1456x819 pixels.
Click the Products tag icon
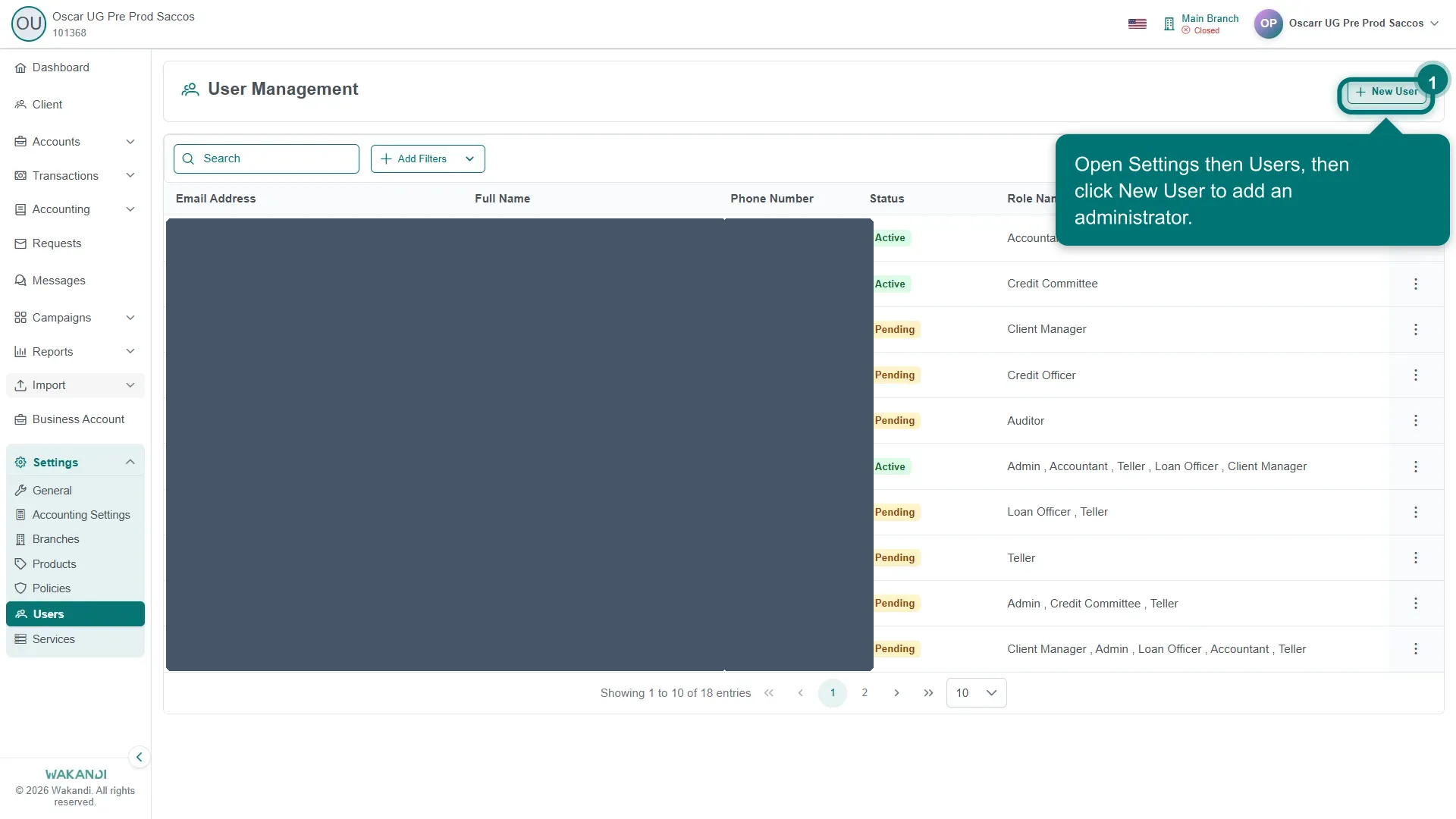[x=20, y=564]
